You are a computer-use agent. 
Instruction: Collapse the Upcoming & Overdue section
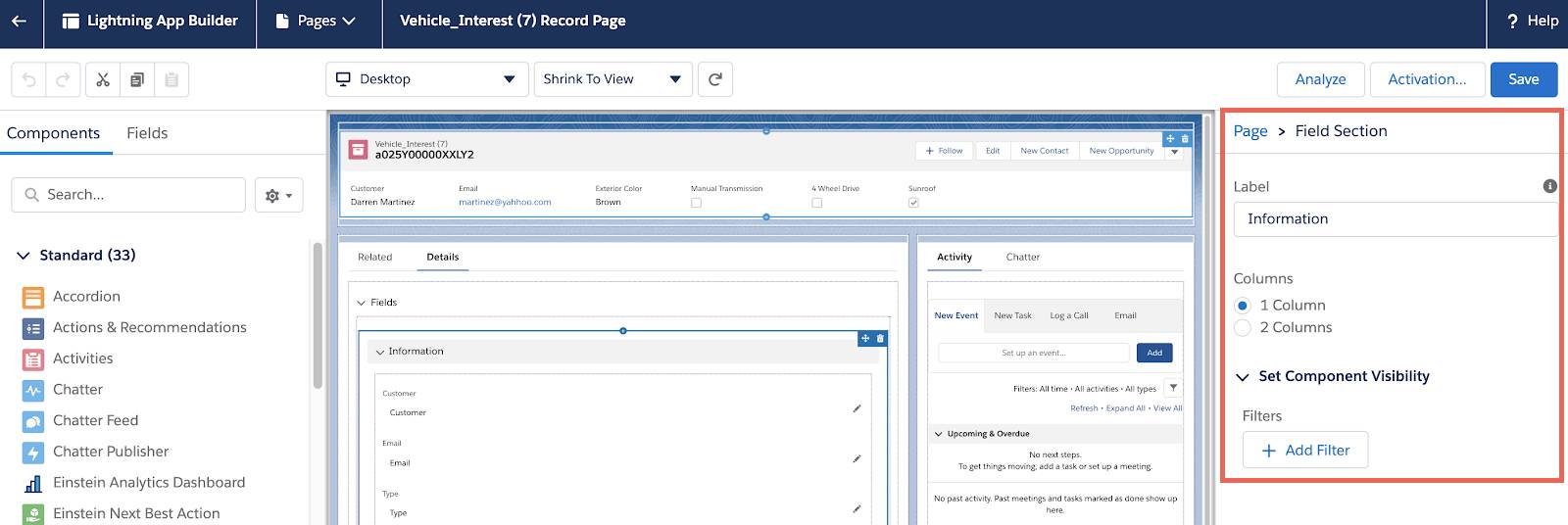pyautogui.click(x=939, y=434)
